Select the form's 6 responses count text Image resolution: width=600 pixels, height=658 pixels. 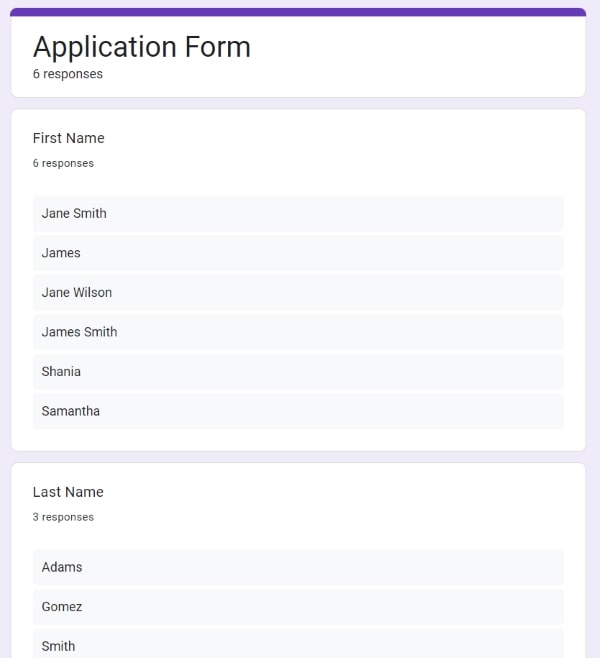(68, 74)
